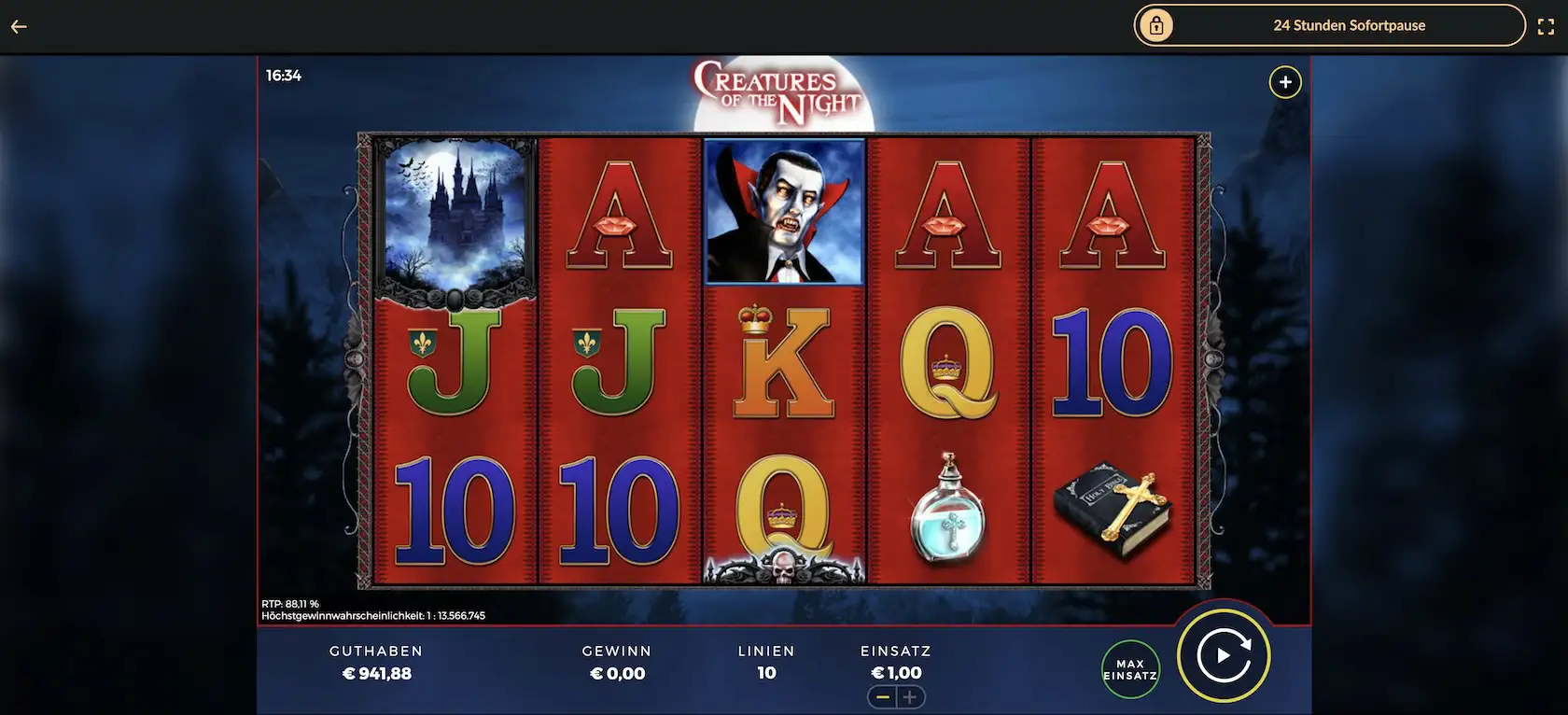Click the Linien value 10
The image size is (1568, 715).
(x=766, y=673)
